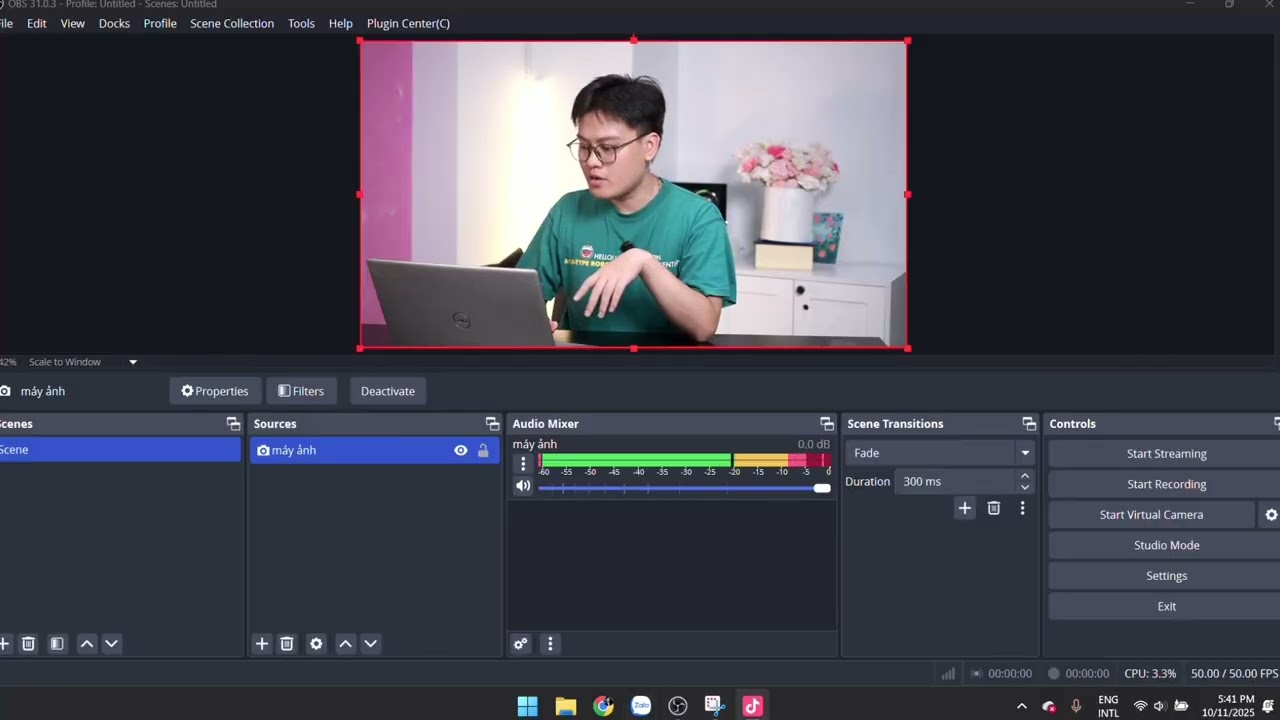
Task: Deactivate the máy ảnh source
Action: point(388,391)
